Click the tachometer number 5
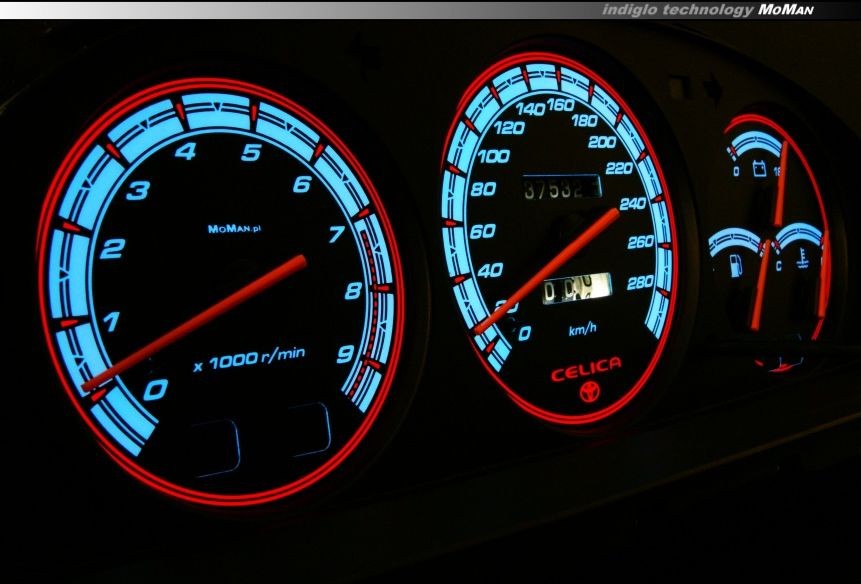Viewport: 861px width, 584px height. [x=251, y=152]
